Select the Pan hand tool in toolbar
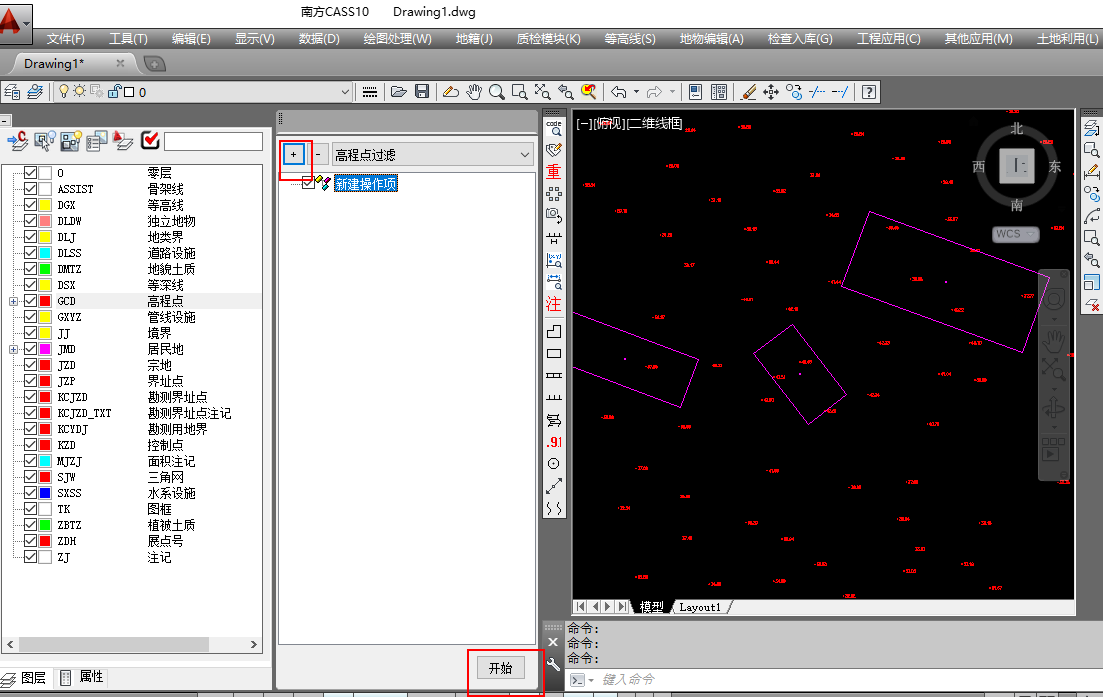 click(474, 91)
